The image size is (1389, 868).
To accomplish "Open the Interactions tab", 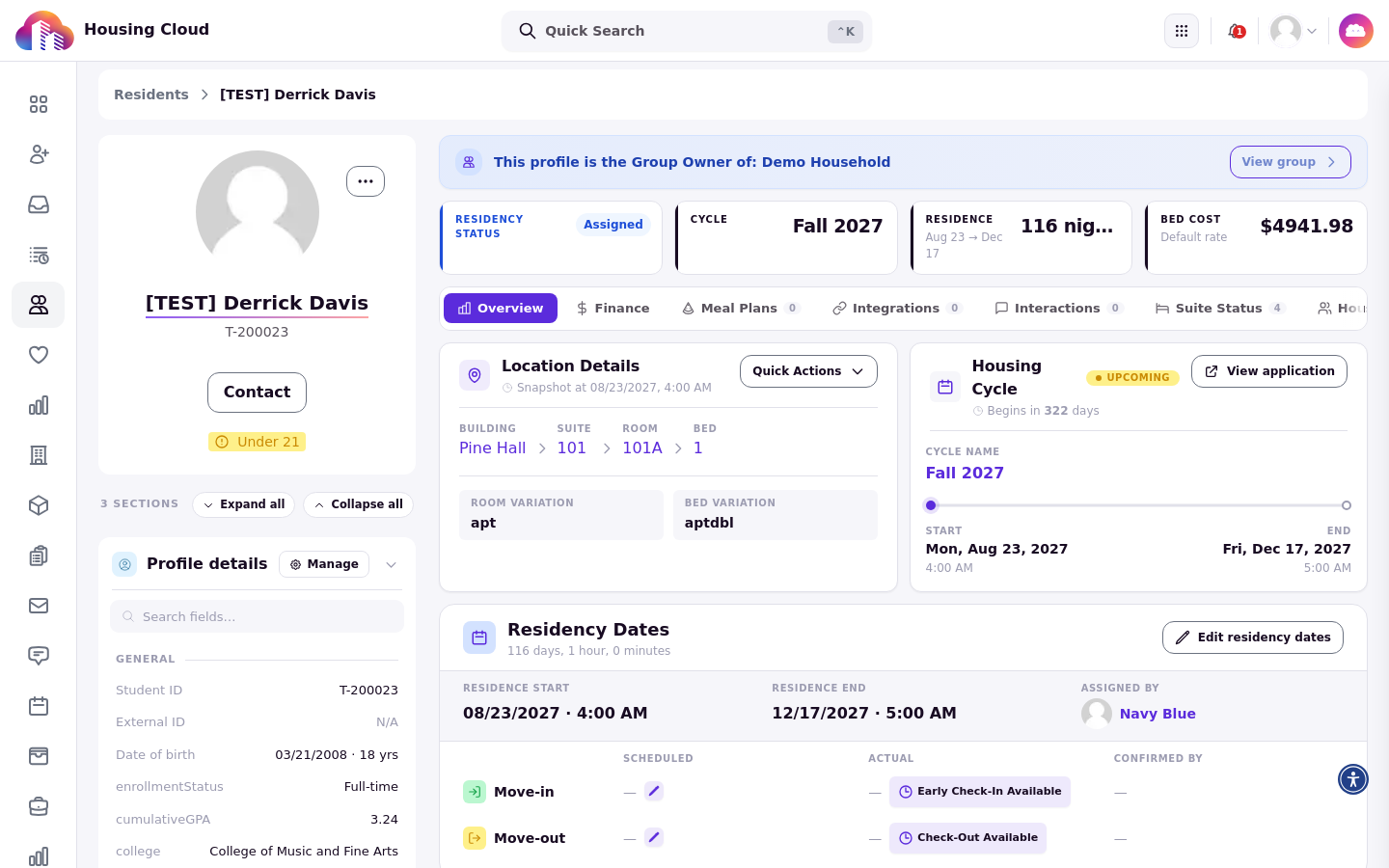I will (x=1058, y=309).
